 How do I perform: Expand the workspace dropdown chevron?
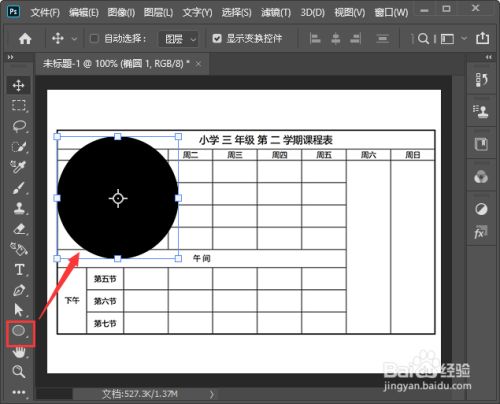pos(464,39)
